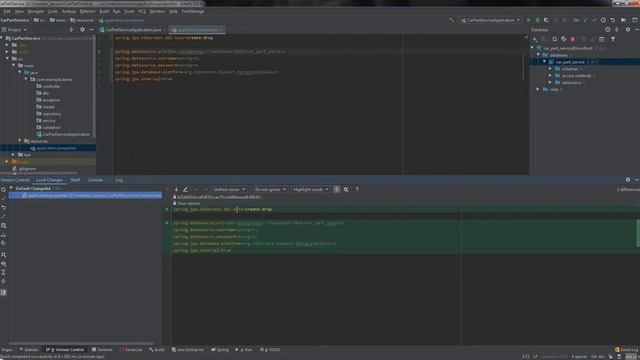Add new data source plus icon
The width and height of the screenshot is (640, 360).
pyautogui.click(x=535, y=39)
